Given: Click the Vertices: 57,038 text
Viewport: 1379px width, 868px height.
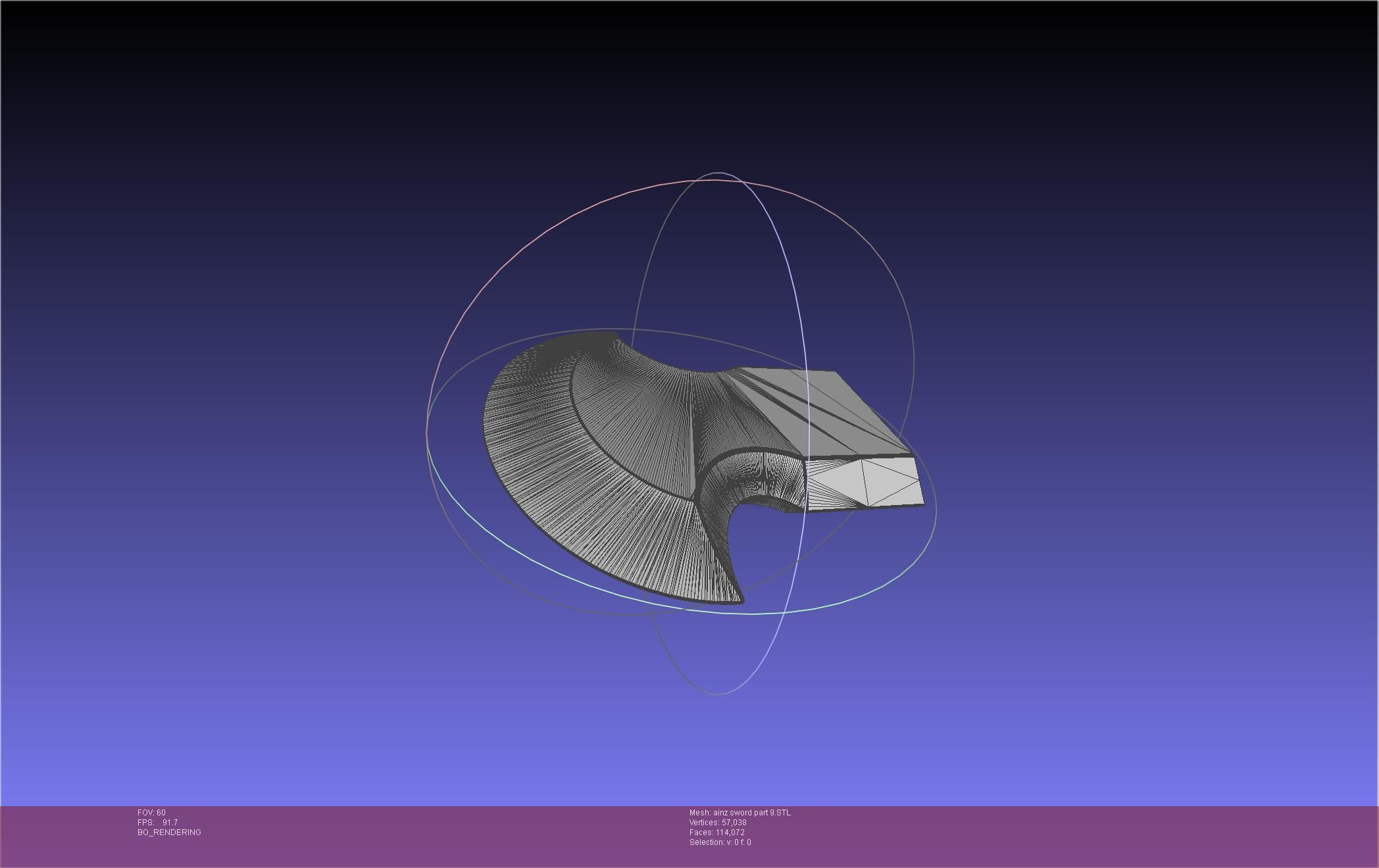Looking at the screenshot, I should [717, 823].
